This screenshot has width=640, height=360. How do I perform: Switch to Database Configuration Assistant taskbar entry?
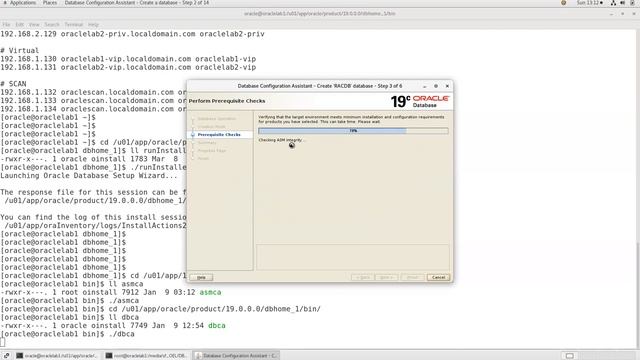[x=236, y=356]
